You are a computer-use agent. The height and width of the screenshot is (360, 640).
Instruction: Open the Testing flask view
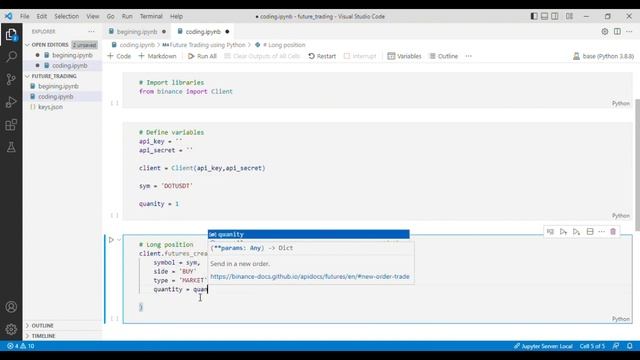(11, 147)
